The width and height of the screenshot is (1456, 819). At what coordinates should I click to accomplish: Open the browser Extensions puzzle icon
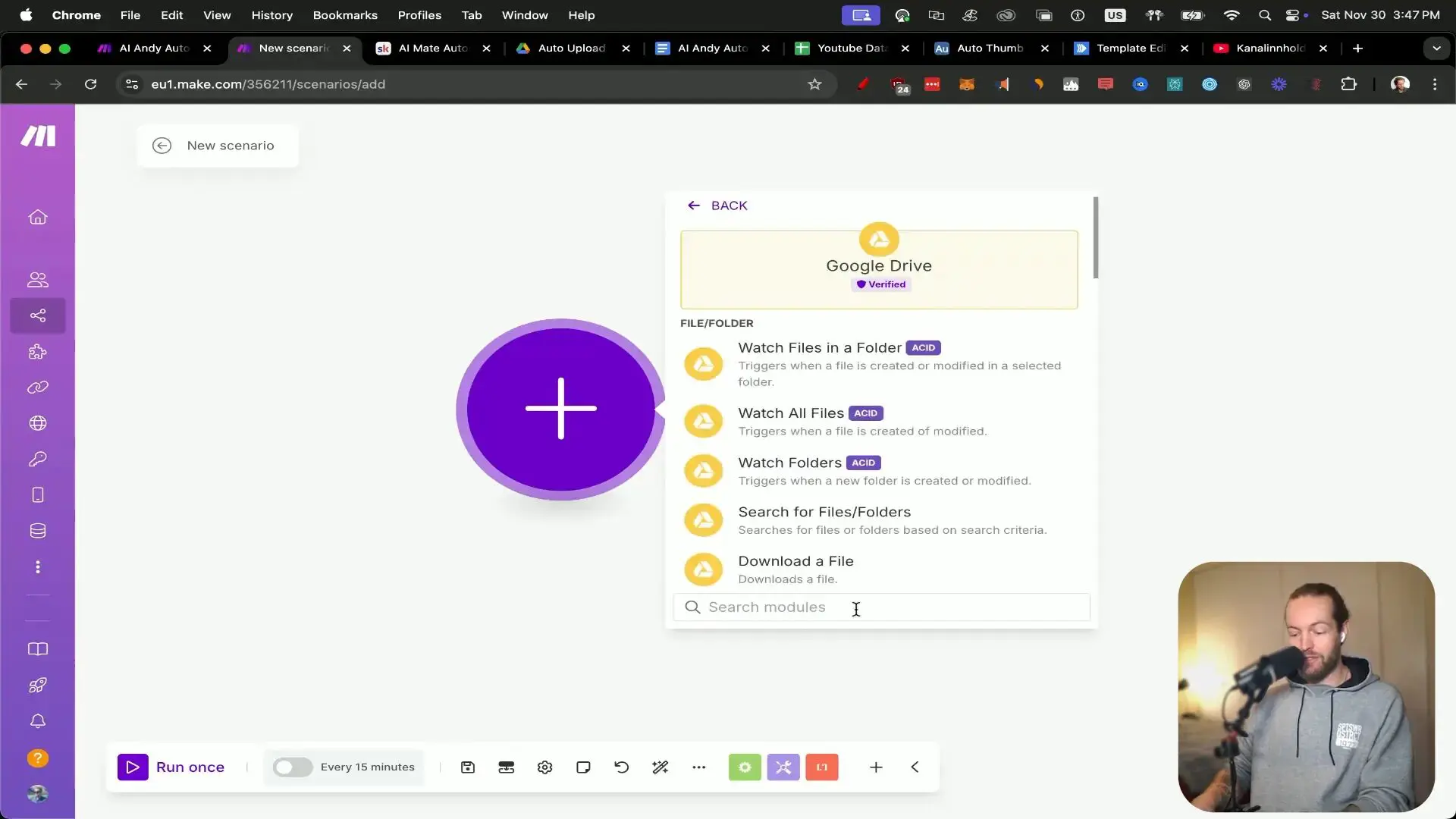tap(1348, 84)
